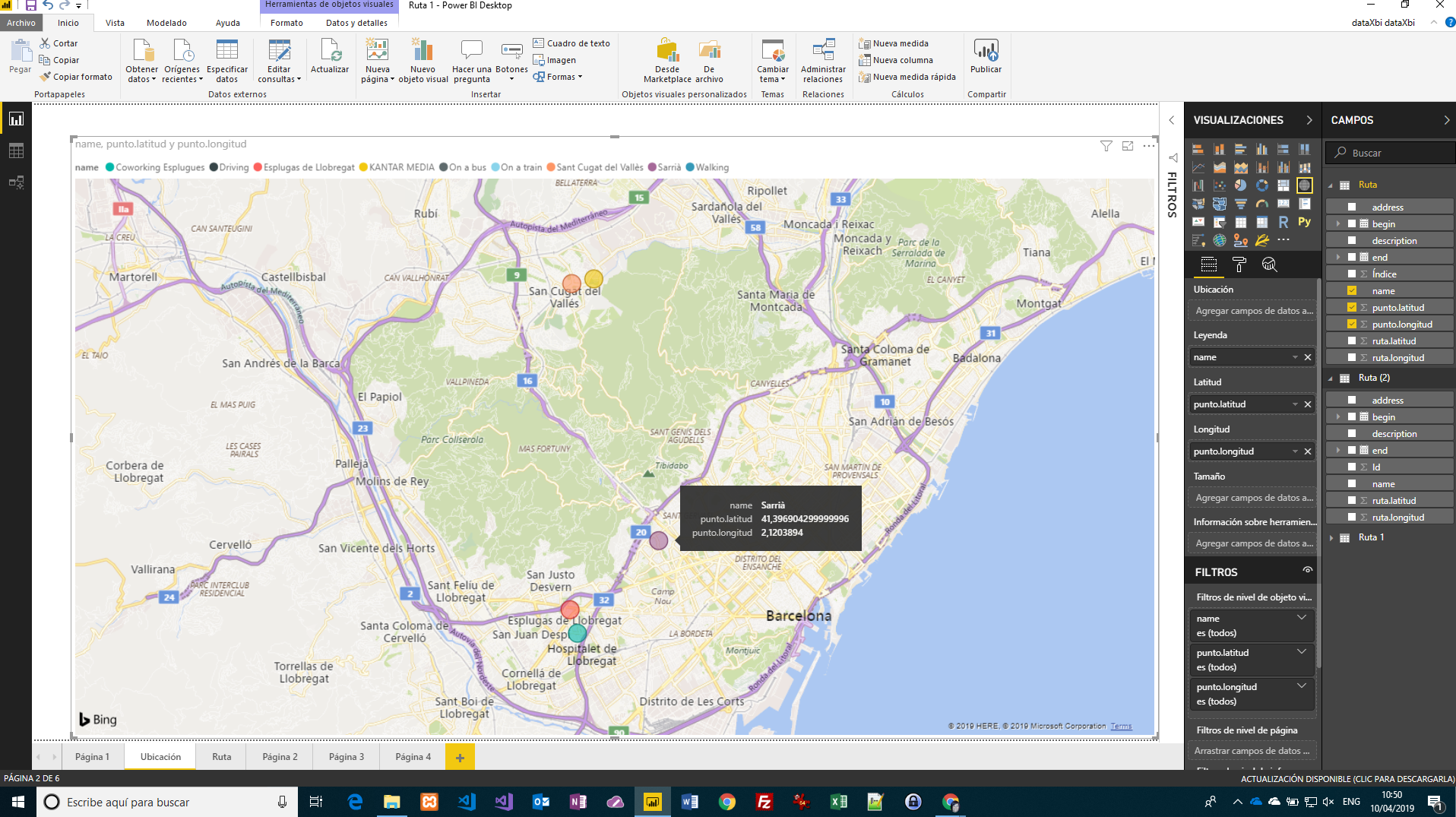The width and height of the screenshot is (1456, 817).
Task: Add an R script visual
Action: (1284, 222)
